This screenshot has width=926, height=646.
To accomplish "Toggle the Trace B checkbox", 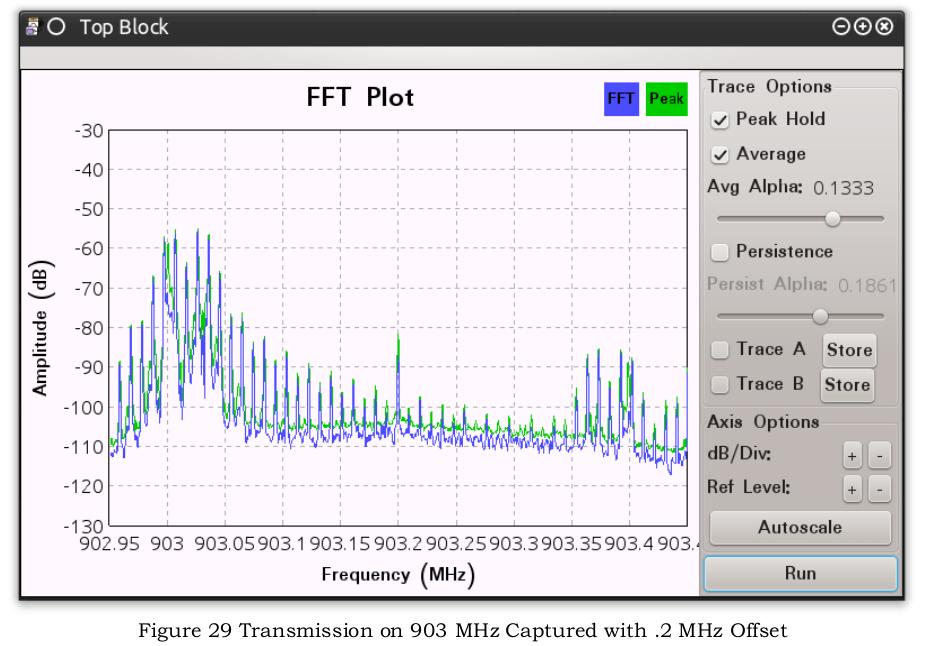I will [x=719, y=384].
